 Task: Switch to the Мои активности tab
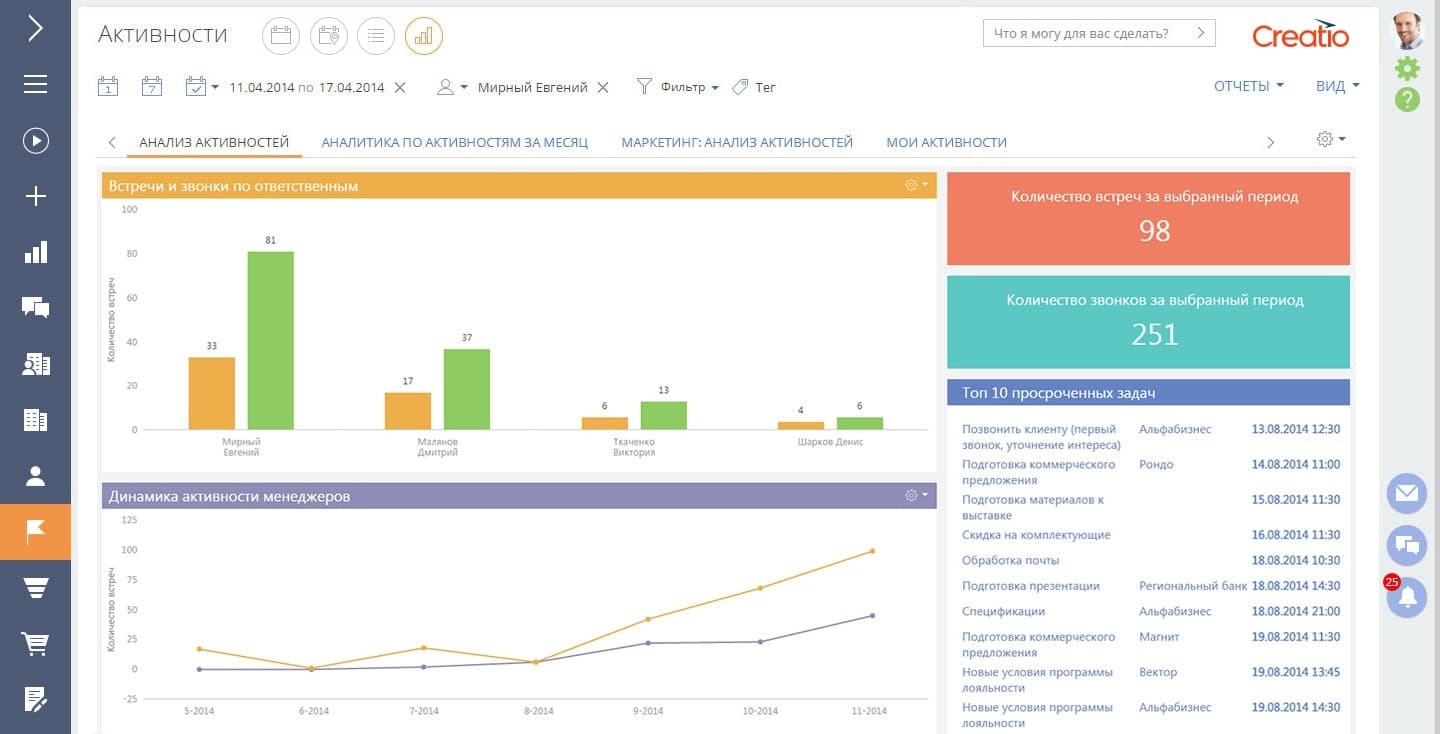946,142
